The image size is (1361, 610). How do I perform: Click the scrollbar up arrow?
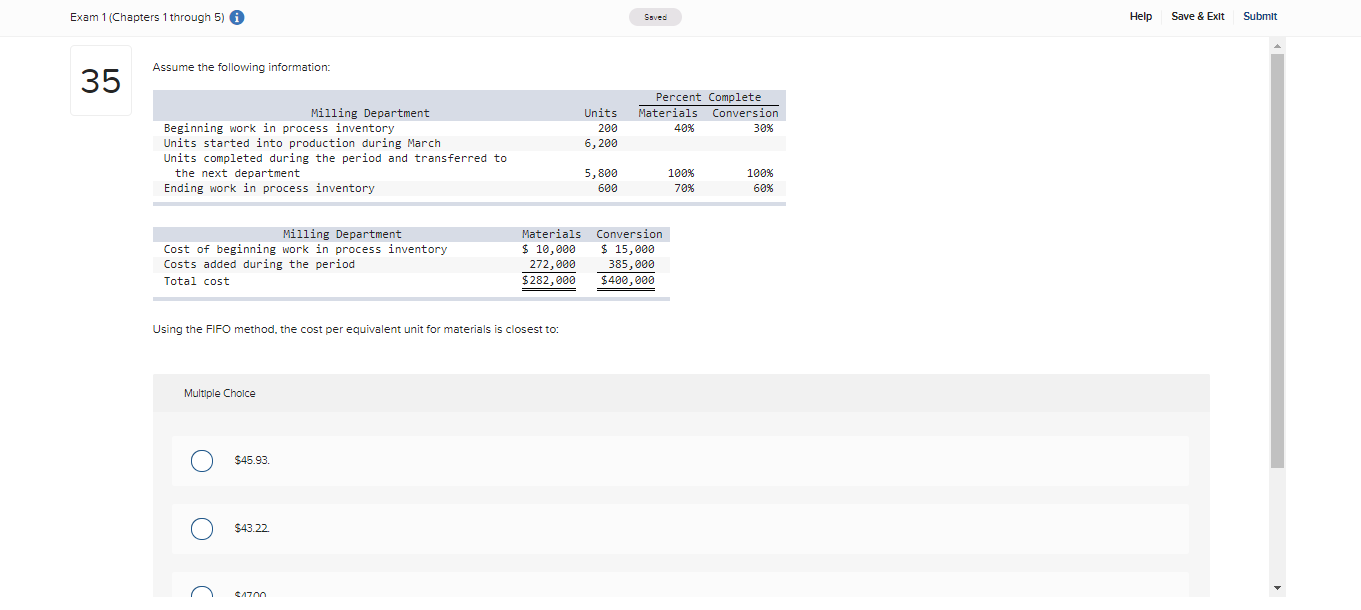(x=1277, y=44)
